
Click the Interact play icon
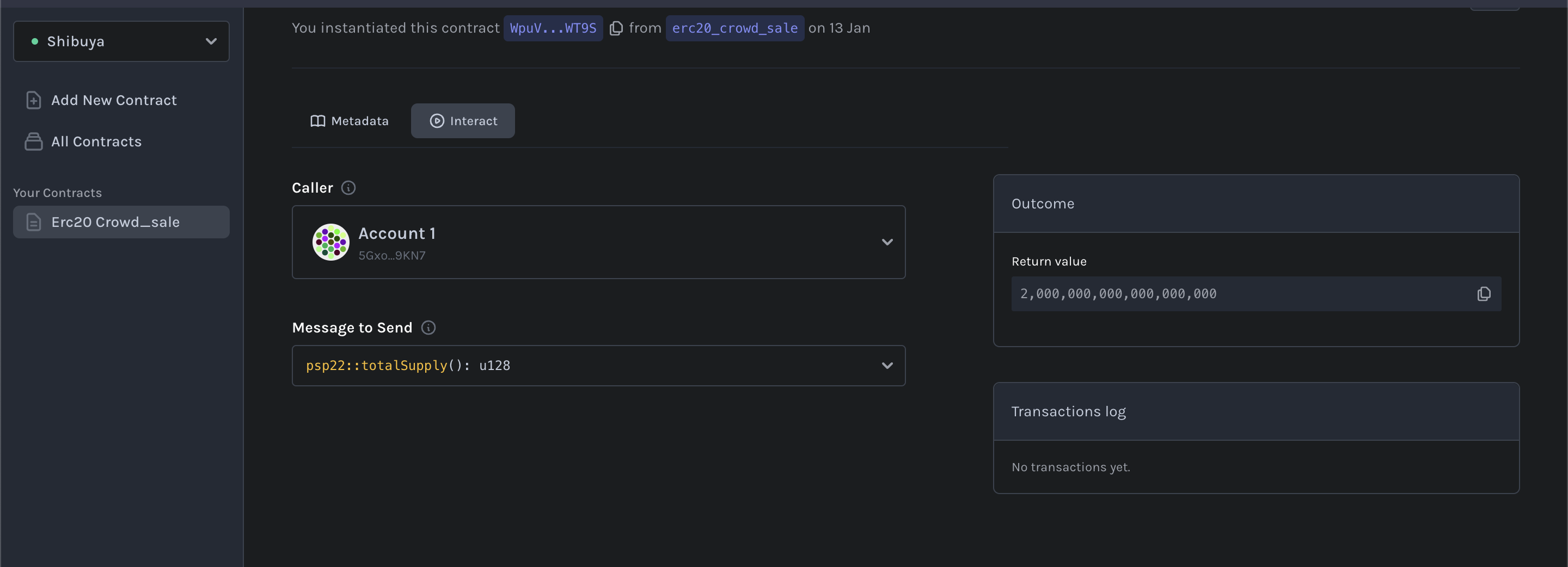[437, 121]
